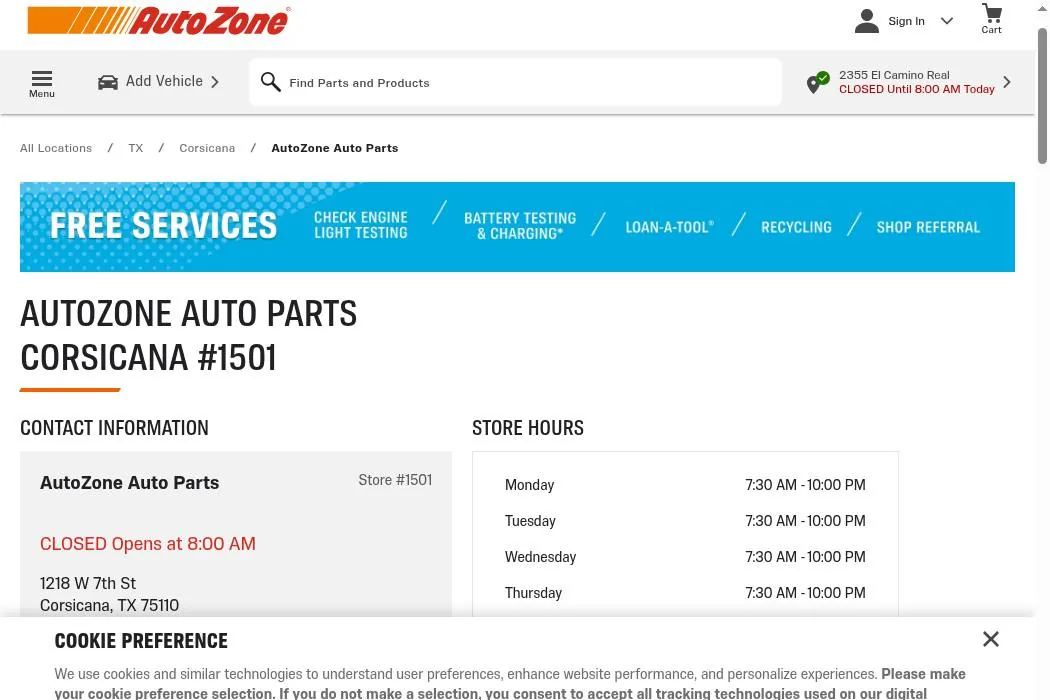
Task: Click Shop Referral in the free services banner
Action: point(928,227)
